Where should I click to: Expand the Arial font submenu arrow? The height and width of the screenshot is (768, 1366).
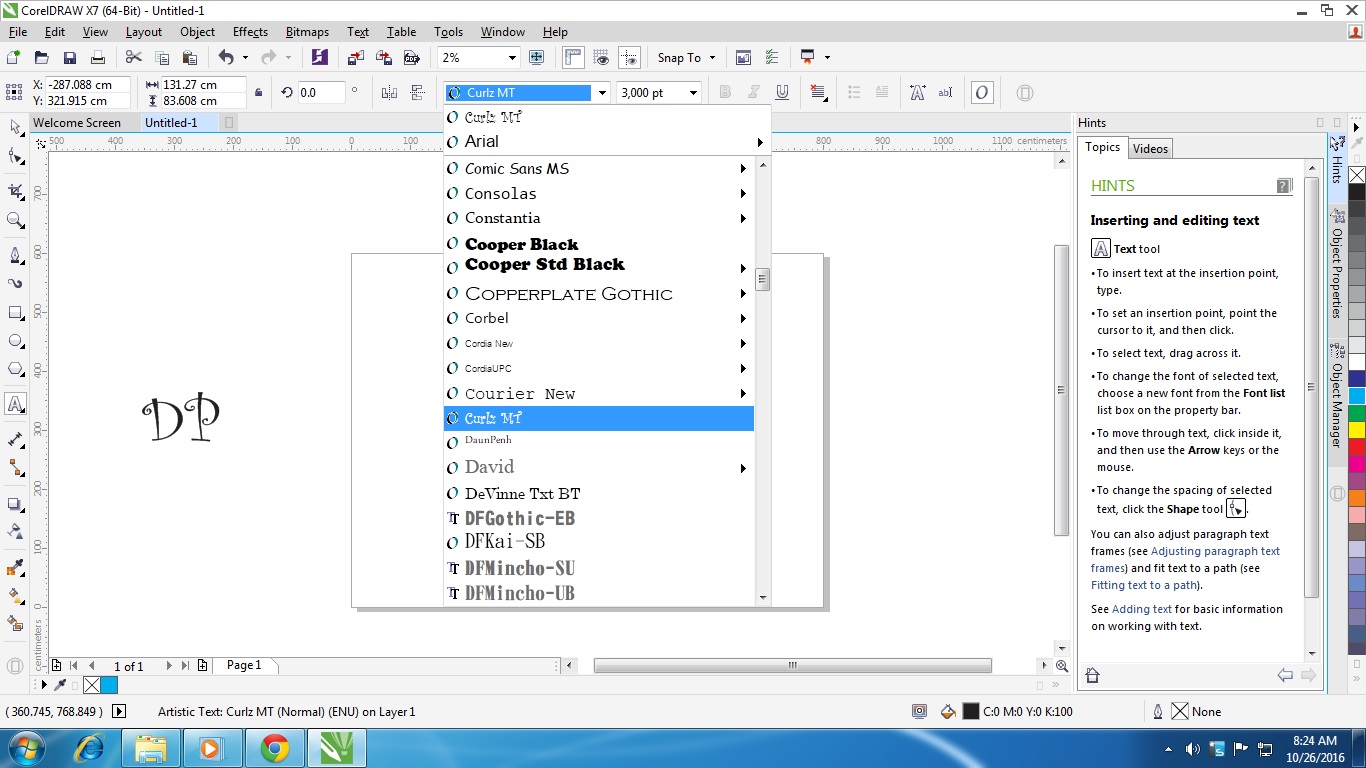760,142
